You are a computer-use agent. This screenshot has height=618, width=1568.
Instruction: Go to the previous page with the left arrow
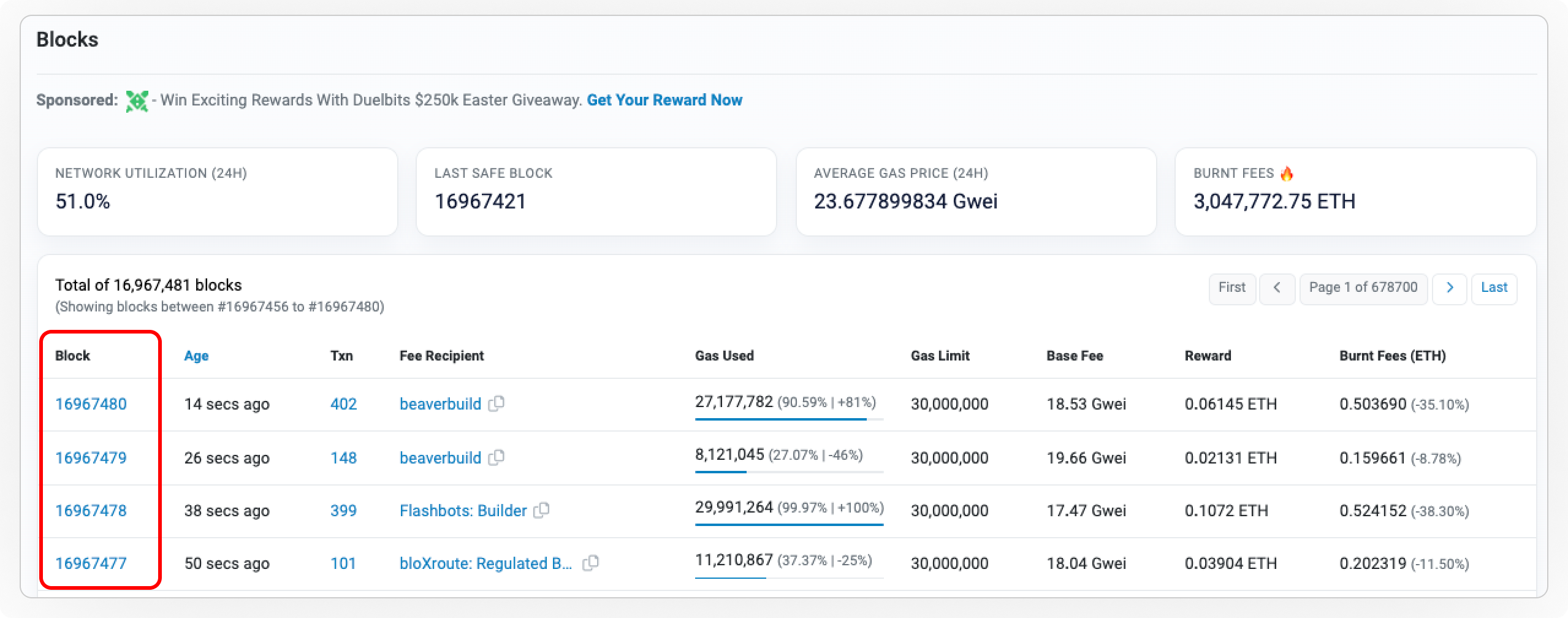click(1278, 288)
